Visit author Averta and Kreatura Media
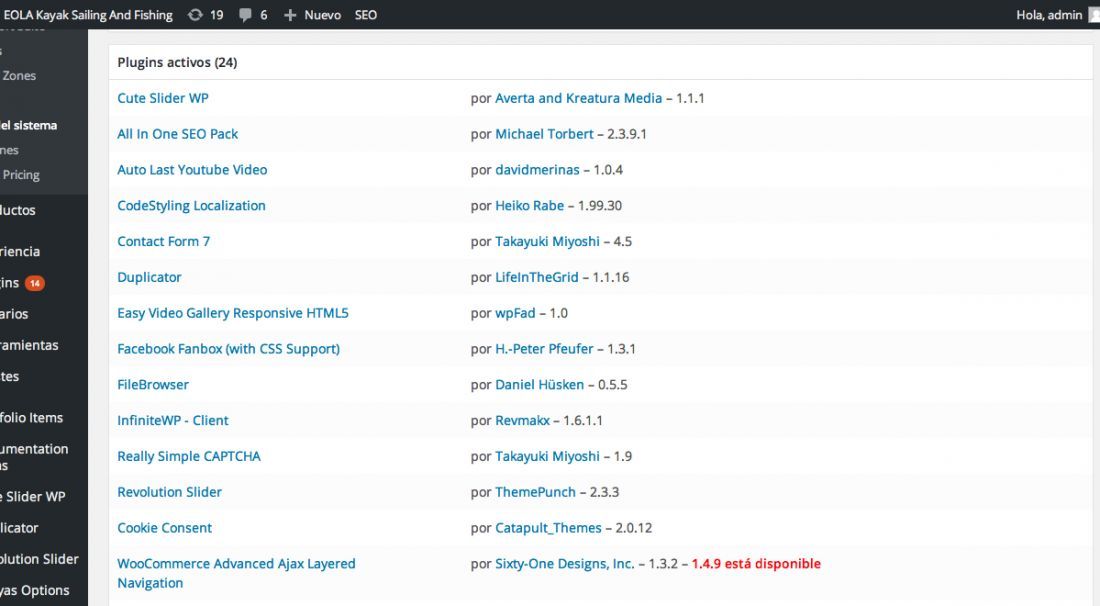 point(579,98)
